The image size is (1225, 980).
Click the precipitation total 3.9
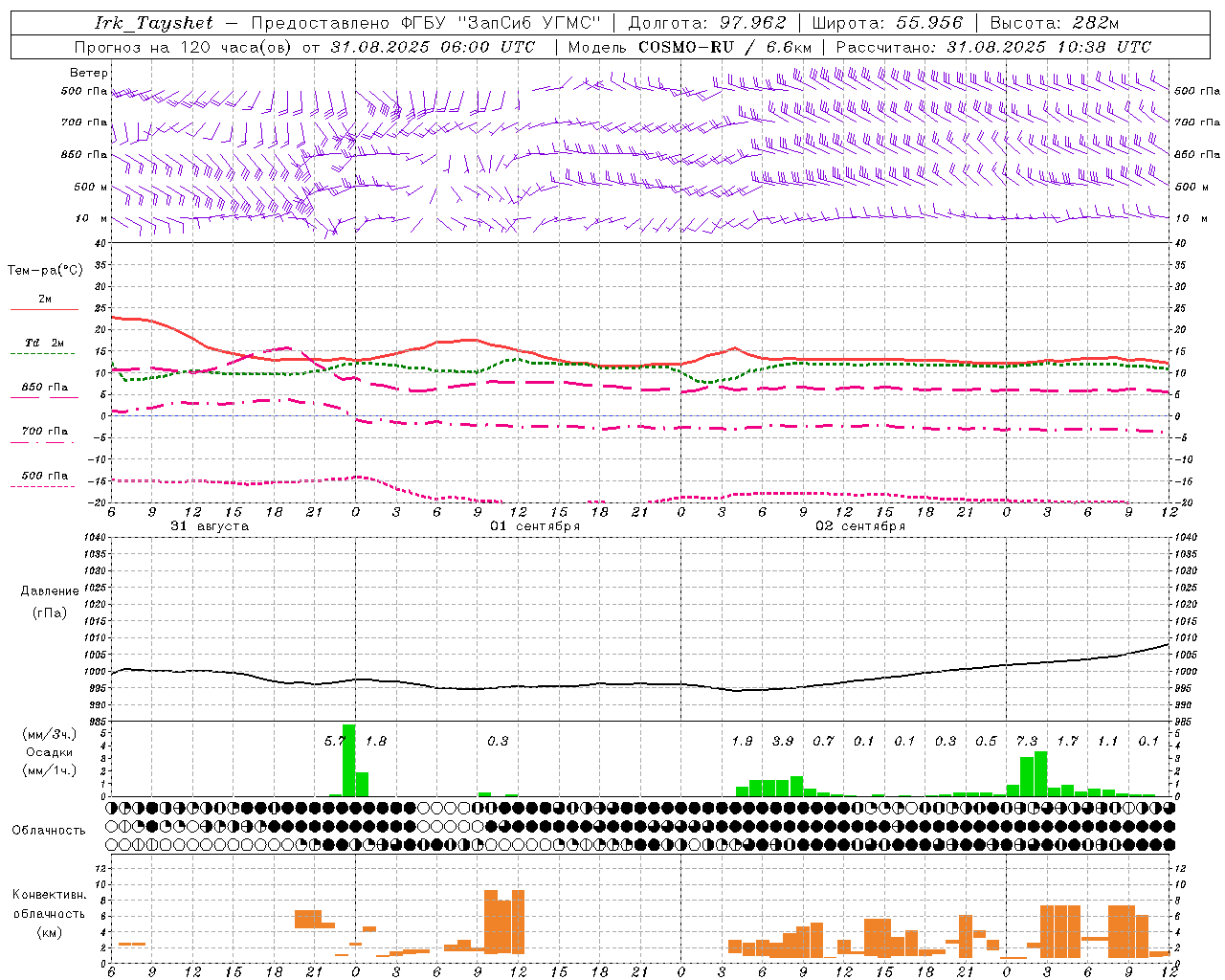783,741
